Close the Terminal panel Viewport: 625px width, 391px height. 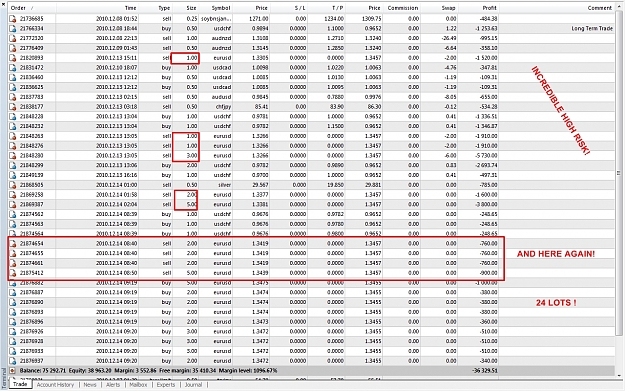coord(4,4)
